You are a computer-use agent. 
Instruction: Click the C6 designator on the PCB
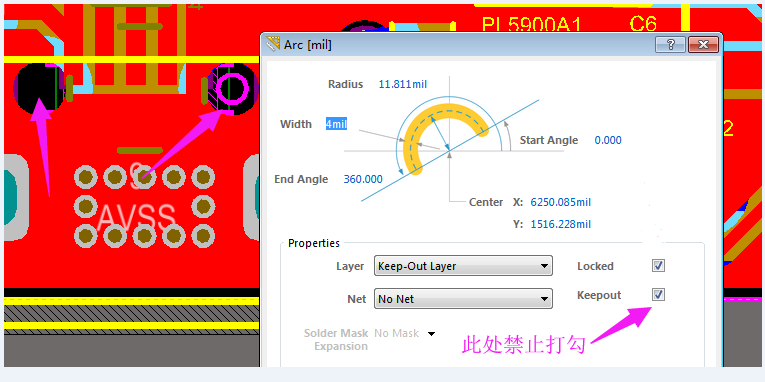pos(643,23)
